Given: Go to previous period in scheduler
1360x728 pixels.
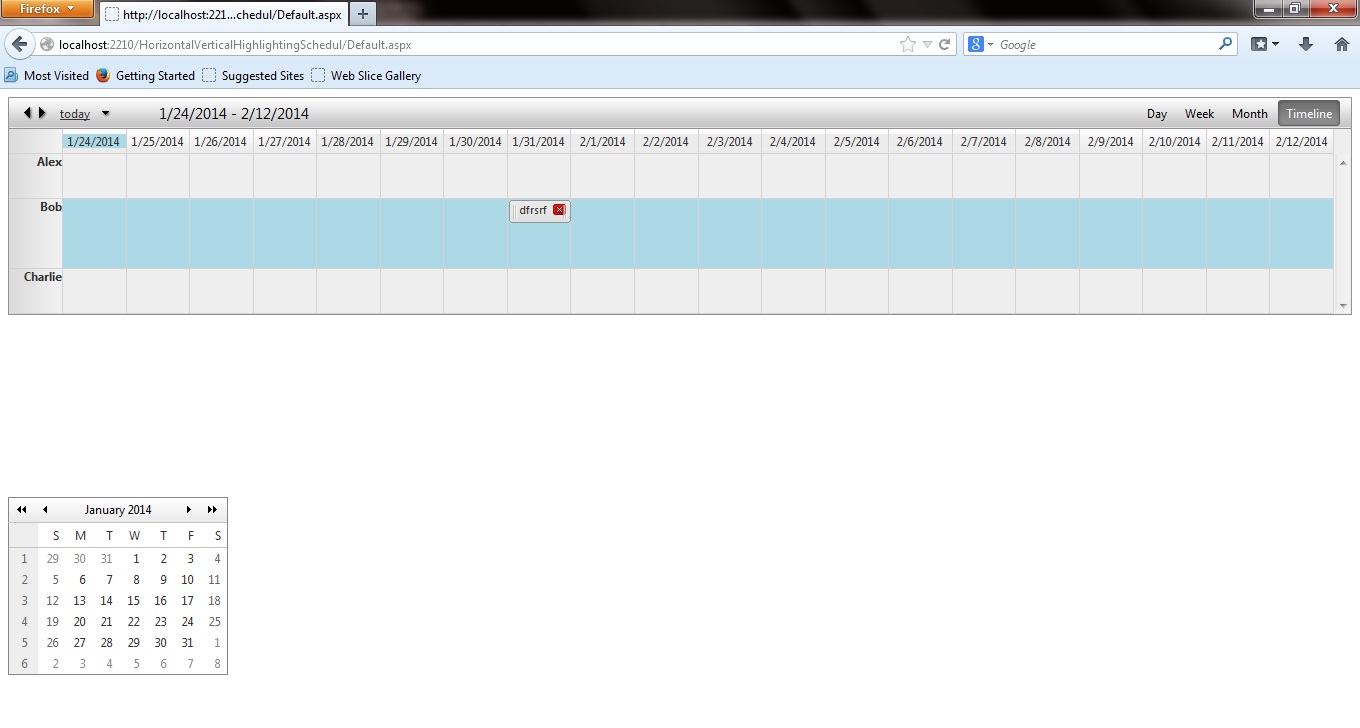Looking at the screenshot, I should point(27,113).
